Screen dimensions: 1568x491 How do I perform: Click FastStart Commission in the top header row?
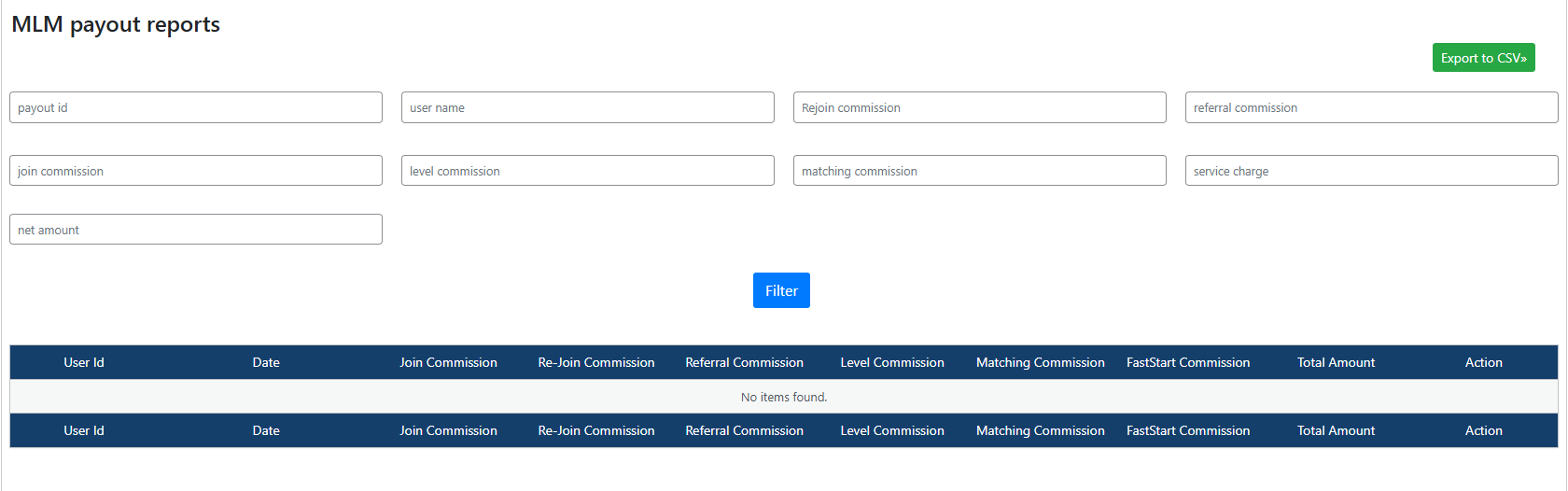tap(1188, 362)
